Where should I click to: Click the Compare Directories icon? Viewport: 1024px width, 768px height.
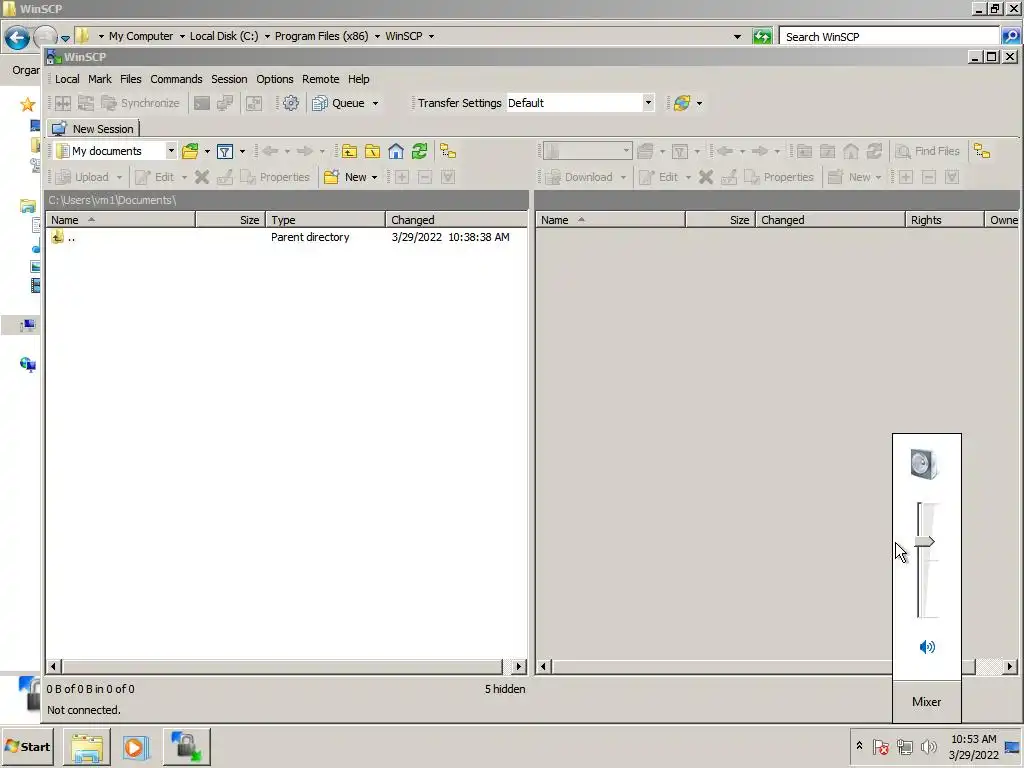[63, 103]
